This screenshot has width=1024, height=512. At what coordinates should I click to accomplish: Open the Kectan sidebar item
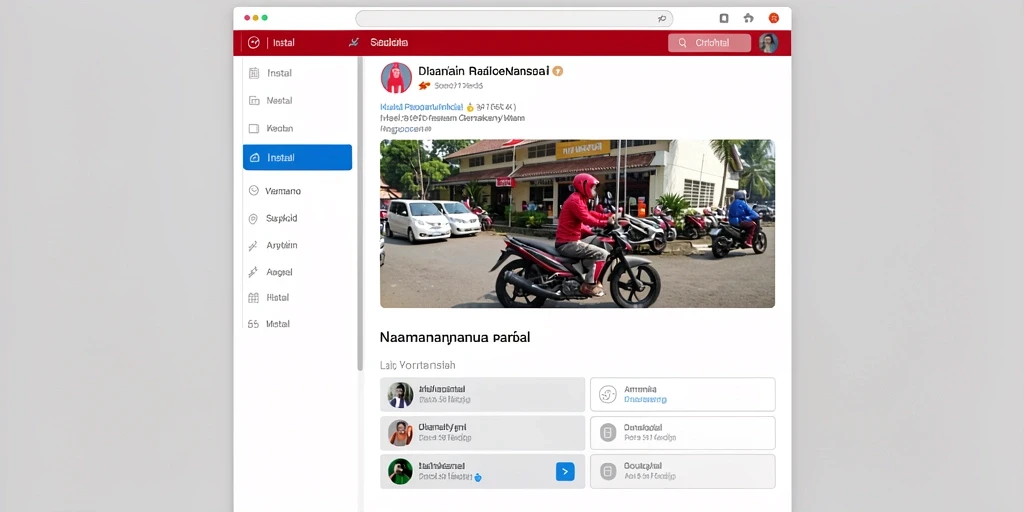click(x=297, y=129)
